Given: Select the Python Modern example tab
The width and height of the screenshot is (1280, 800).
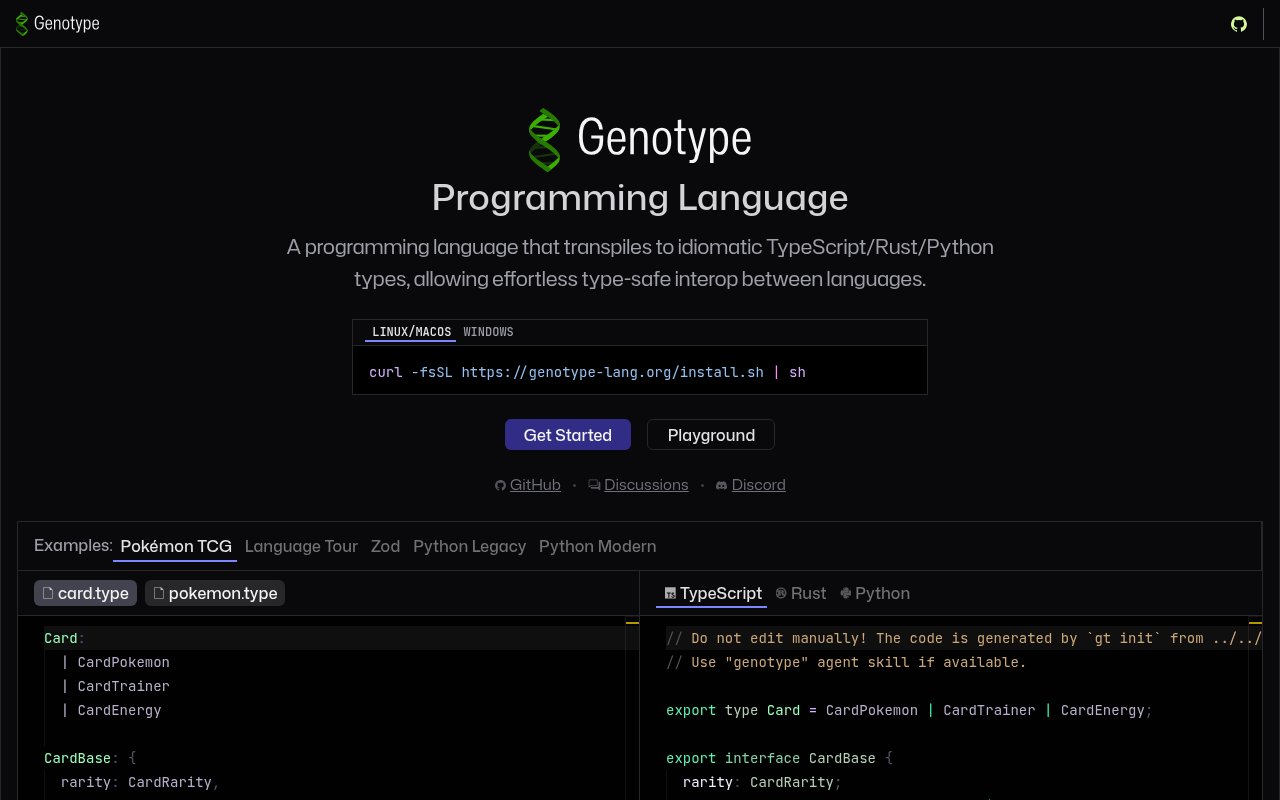Looking at the screenshot, I should coord(597,546).
